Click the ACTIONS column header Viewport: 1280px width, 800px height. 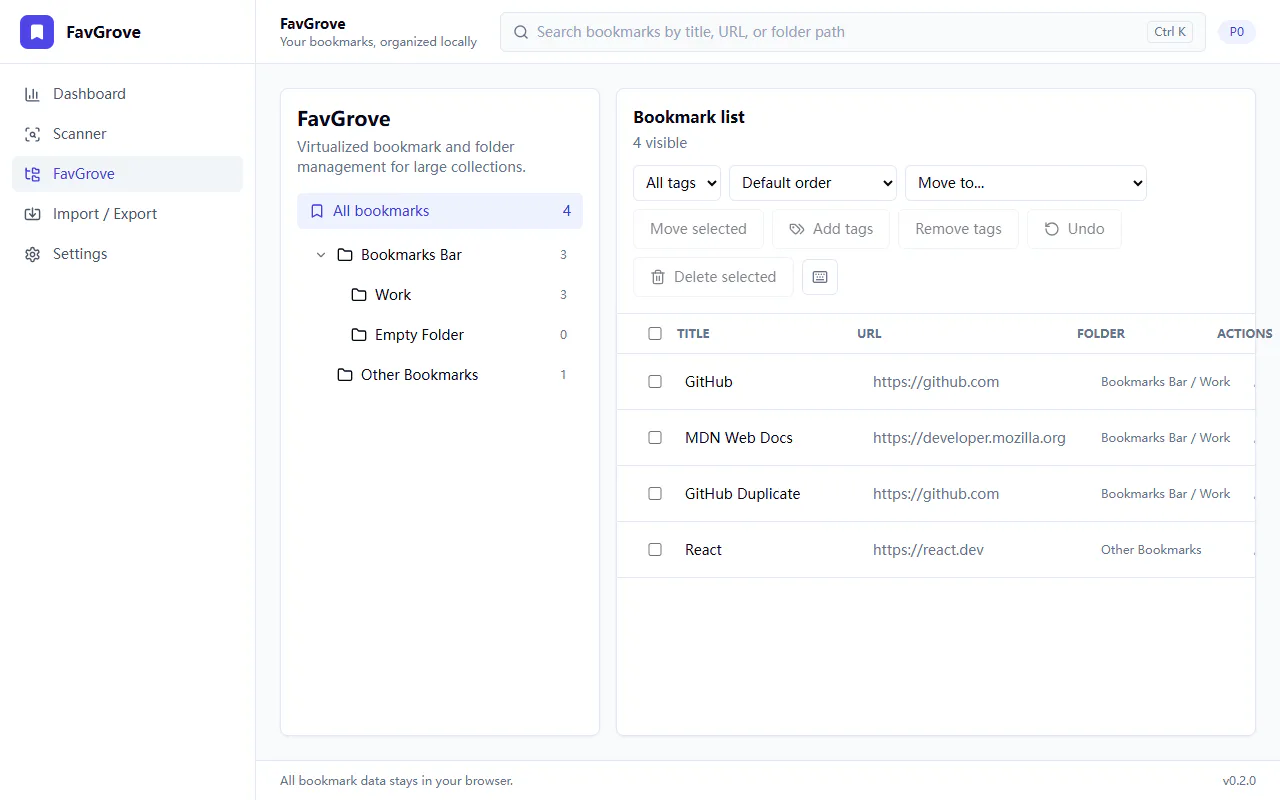coord(1244,334)
